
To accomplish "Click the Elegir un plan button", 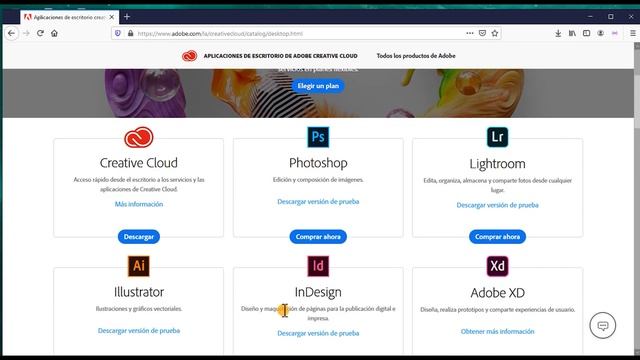I will click(318, 86).
